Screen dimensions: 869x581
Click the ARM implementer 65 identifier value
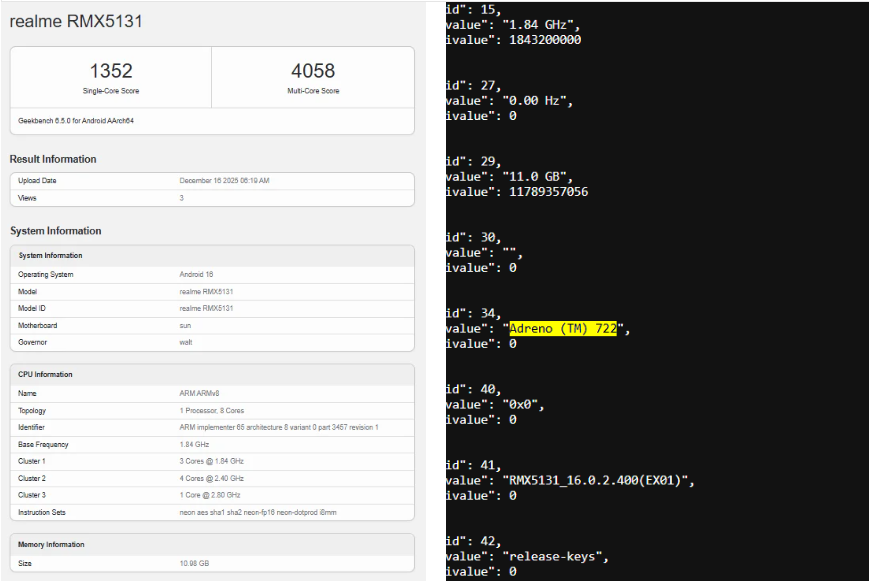[279, 427]
